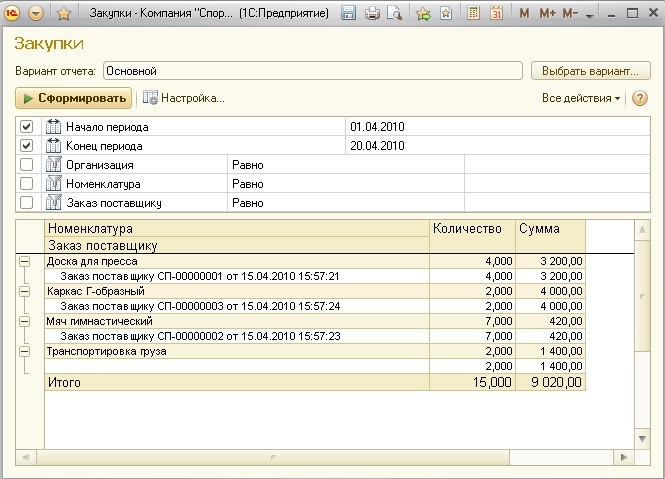
Task: Open Настройка report settings
Action: 184,98
